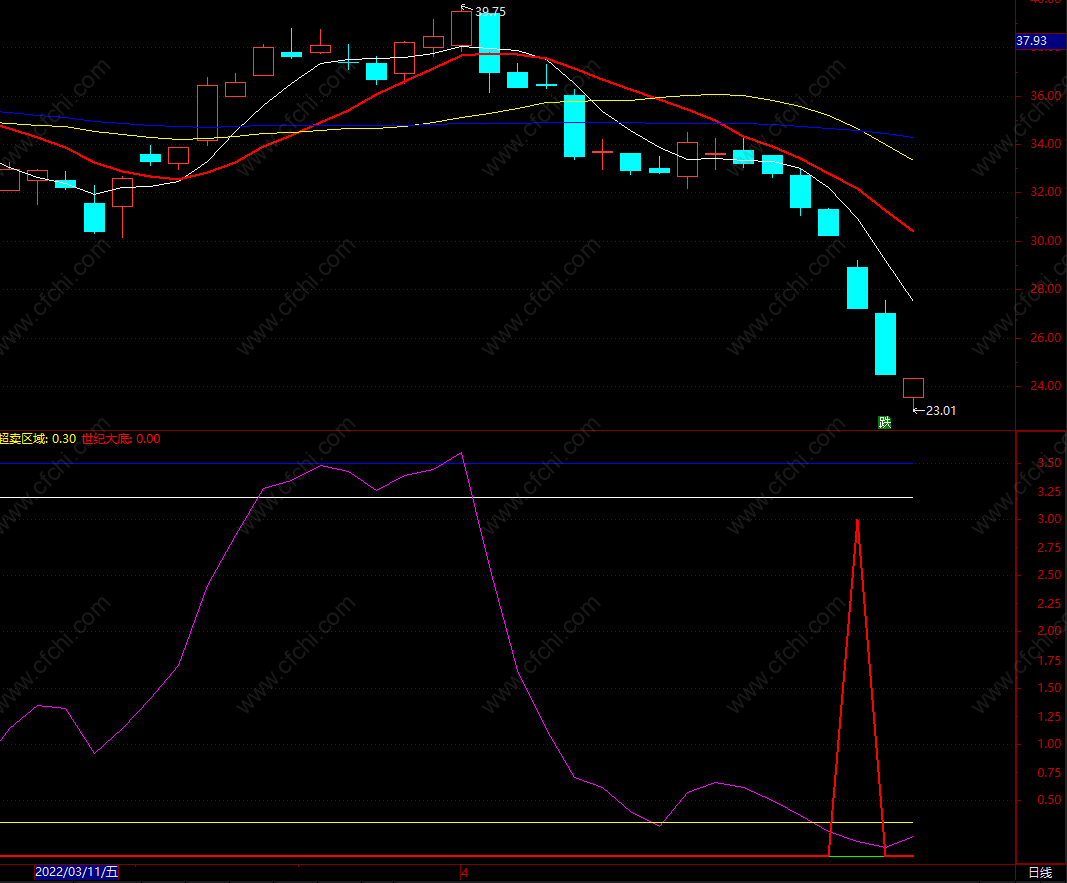The width and height of the screenshot is (1067, 883).
Task: Click the 超卖区域: 0.30 indicator label
Action: pos(38,439)
